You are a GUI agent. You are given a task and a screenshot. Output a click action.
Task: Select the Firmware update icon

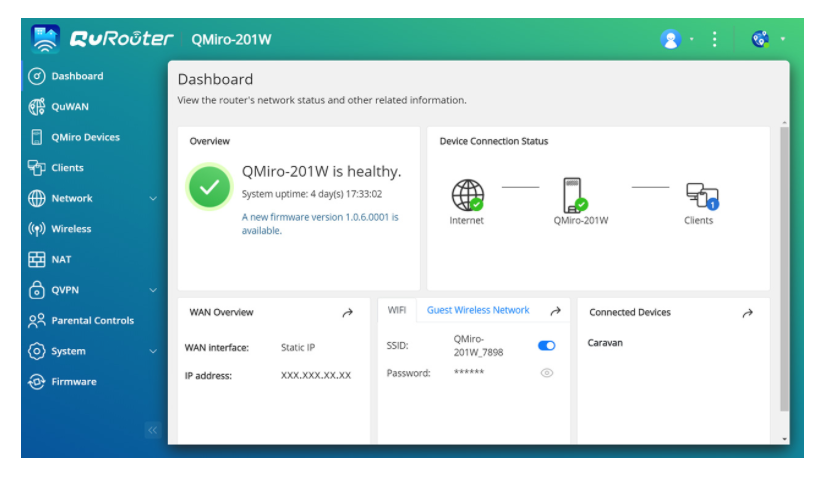36,382
